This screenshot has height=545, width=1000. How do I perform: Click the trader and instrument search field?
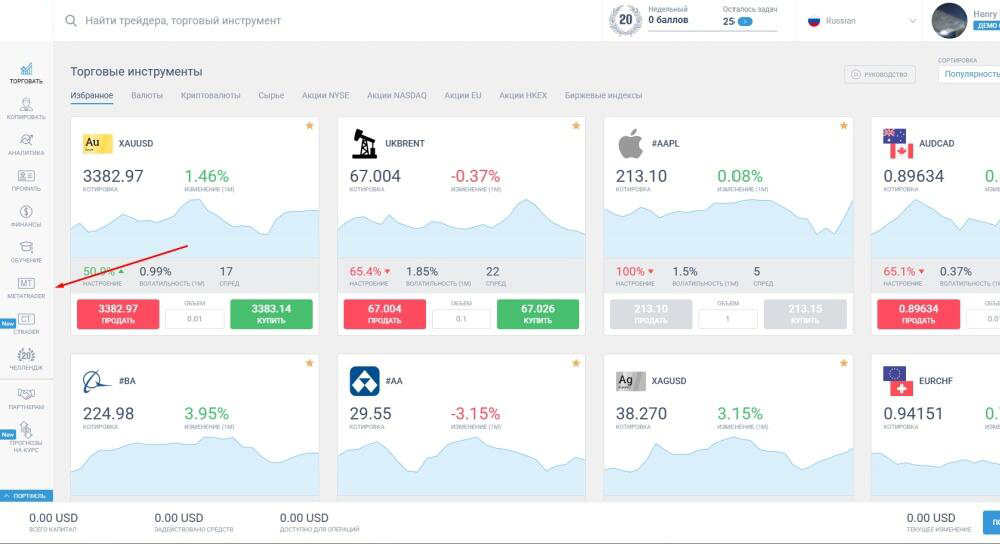point(330,20)
